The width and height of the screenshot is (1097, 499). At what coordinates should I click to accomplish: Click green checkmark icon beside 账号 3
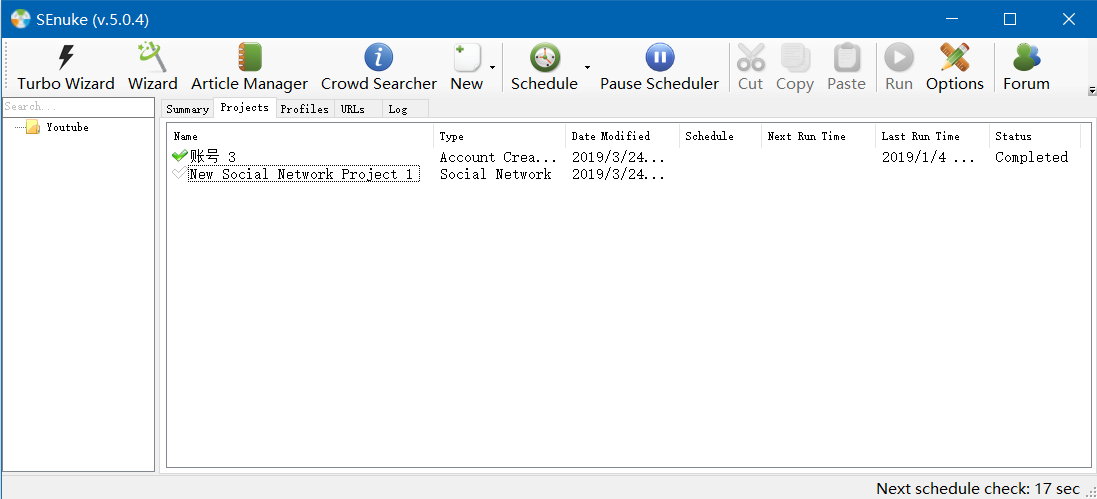pyautogui.click(x=180, y=155)
